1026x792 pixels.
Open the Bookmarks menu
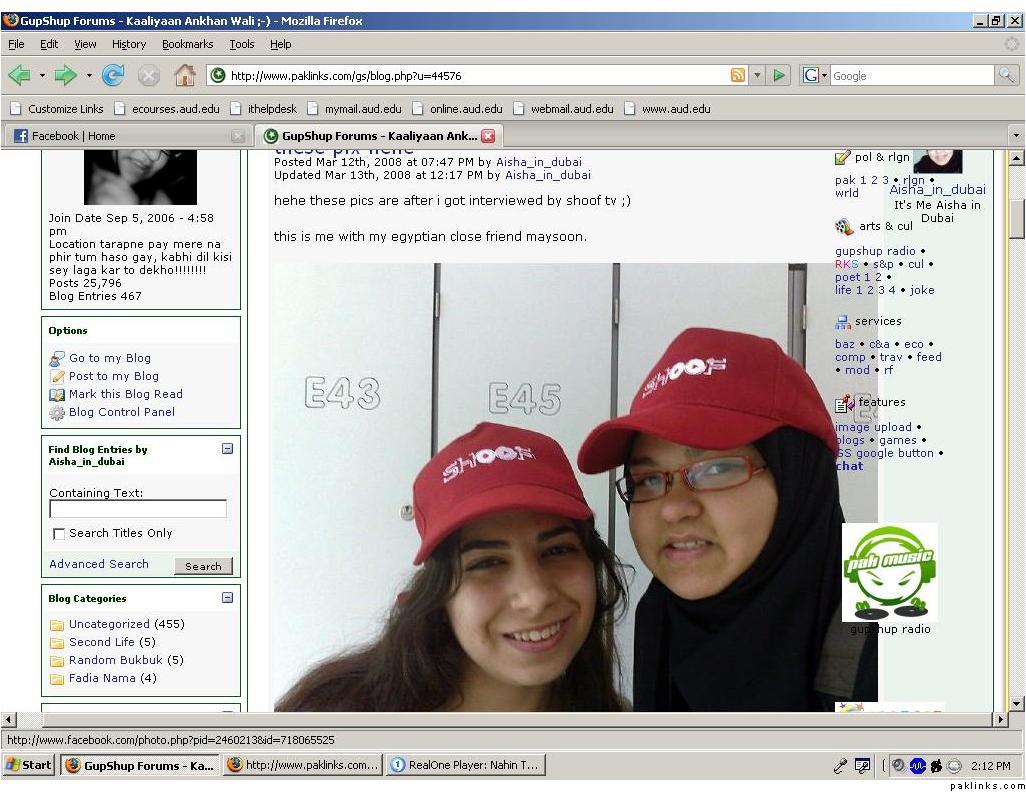(x=187, y=44)
